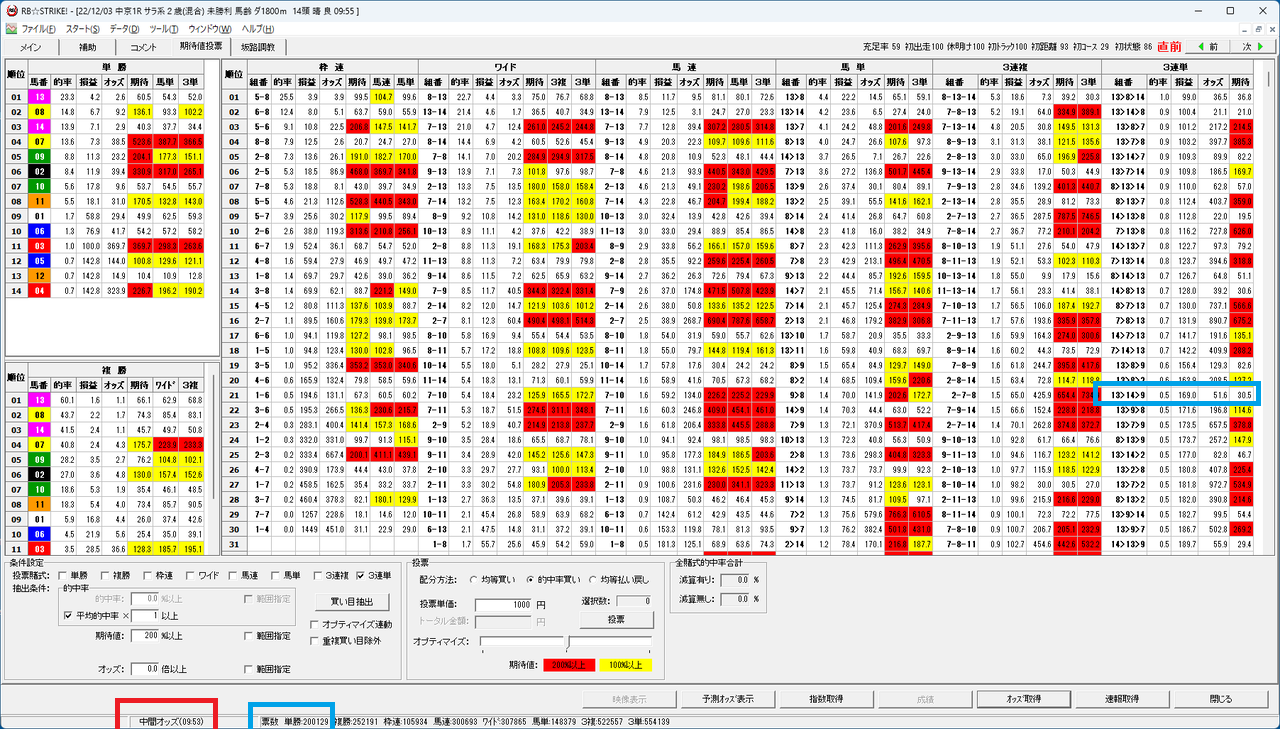Go to the previous race with 前
This screenshot has height=729, width=1280.
(x=1206, y=46)
